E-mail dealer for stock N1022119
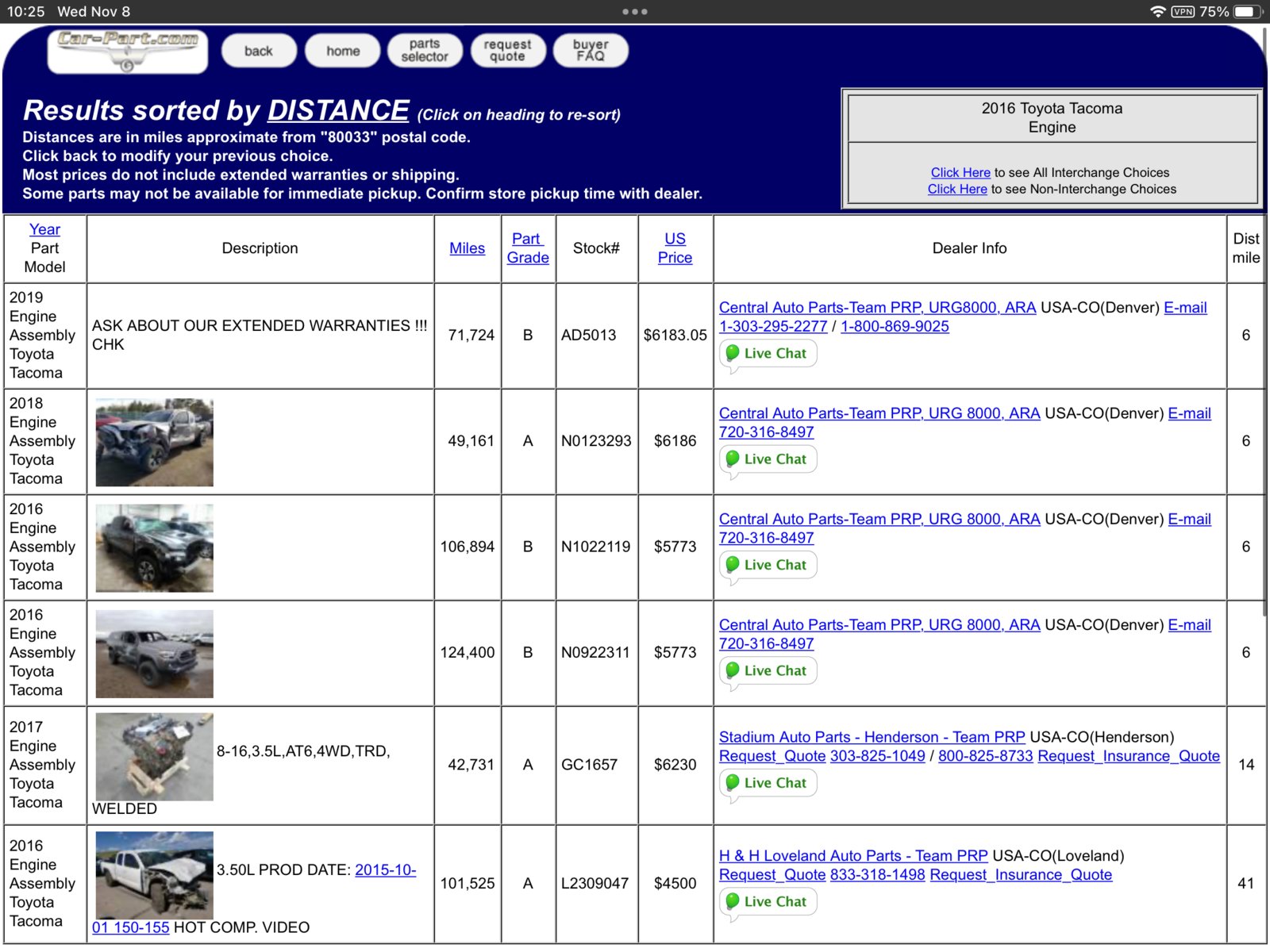This screenshot has height=952, width=1270. click(1189, 519)
